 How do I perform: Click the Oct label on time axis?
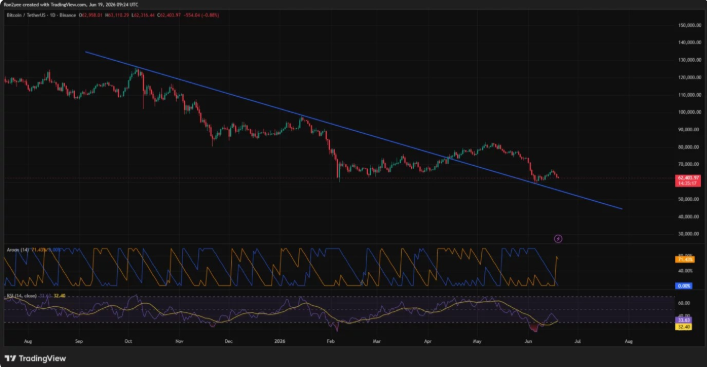[x=128, y=342]
